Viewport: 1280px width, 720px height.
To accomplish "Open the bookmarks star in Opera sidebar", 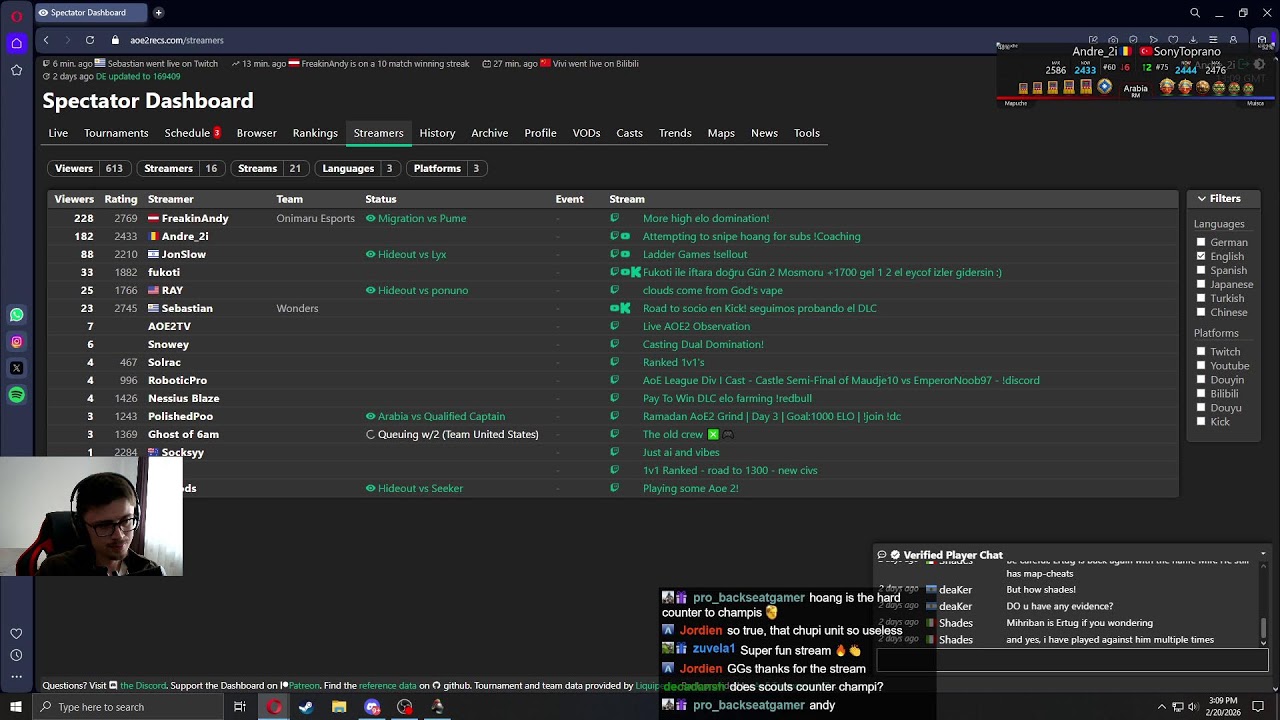I will (x=16, y=70).
